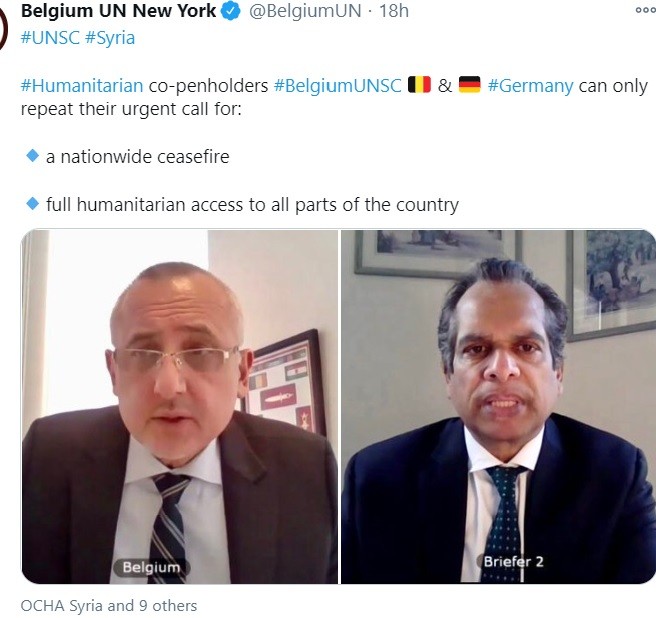Click the Belgium caption label on photo

[x=151, y=567]
